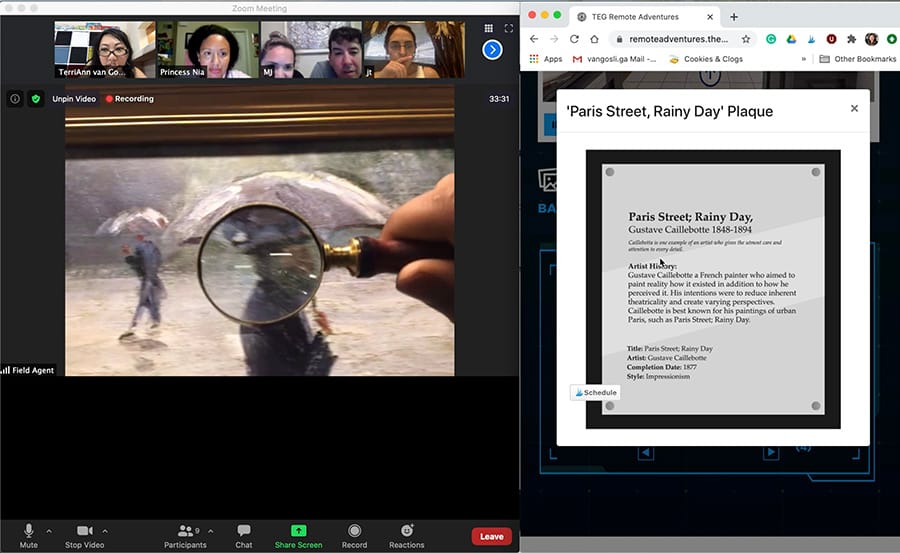Open Chrome profile avatar

click(x=871, y=39)
